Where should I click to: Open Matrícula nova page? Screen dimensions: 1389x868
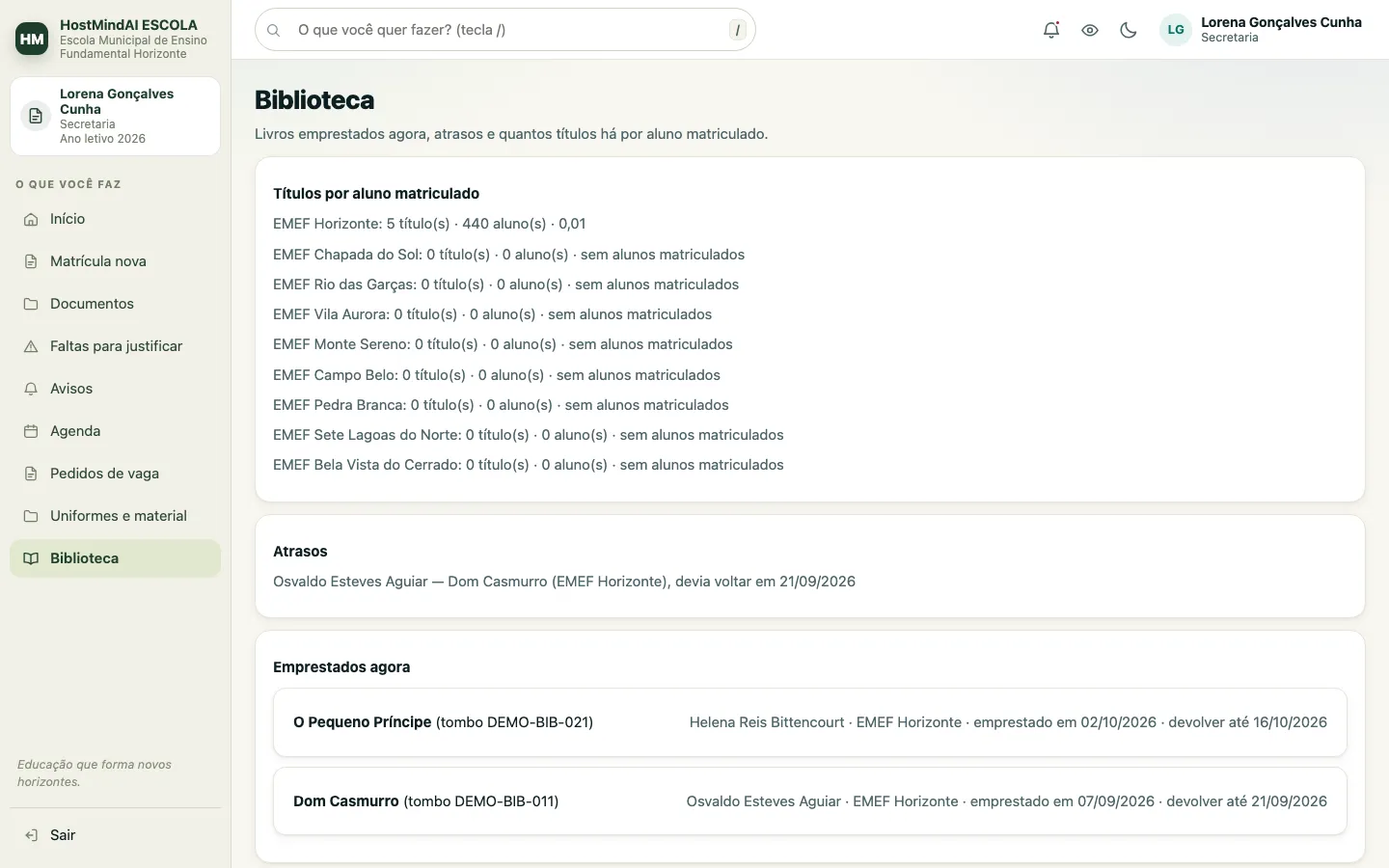[116, 261]
